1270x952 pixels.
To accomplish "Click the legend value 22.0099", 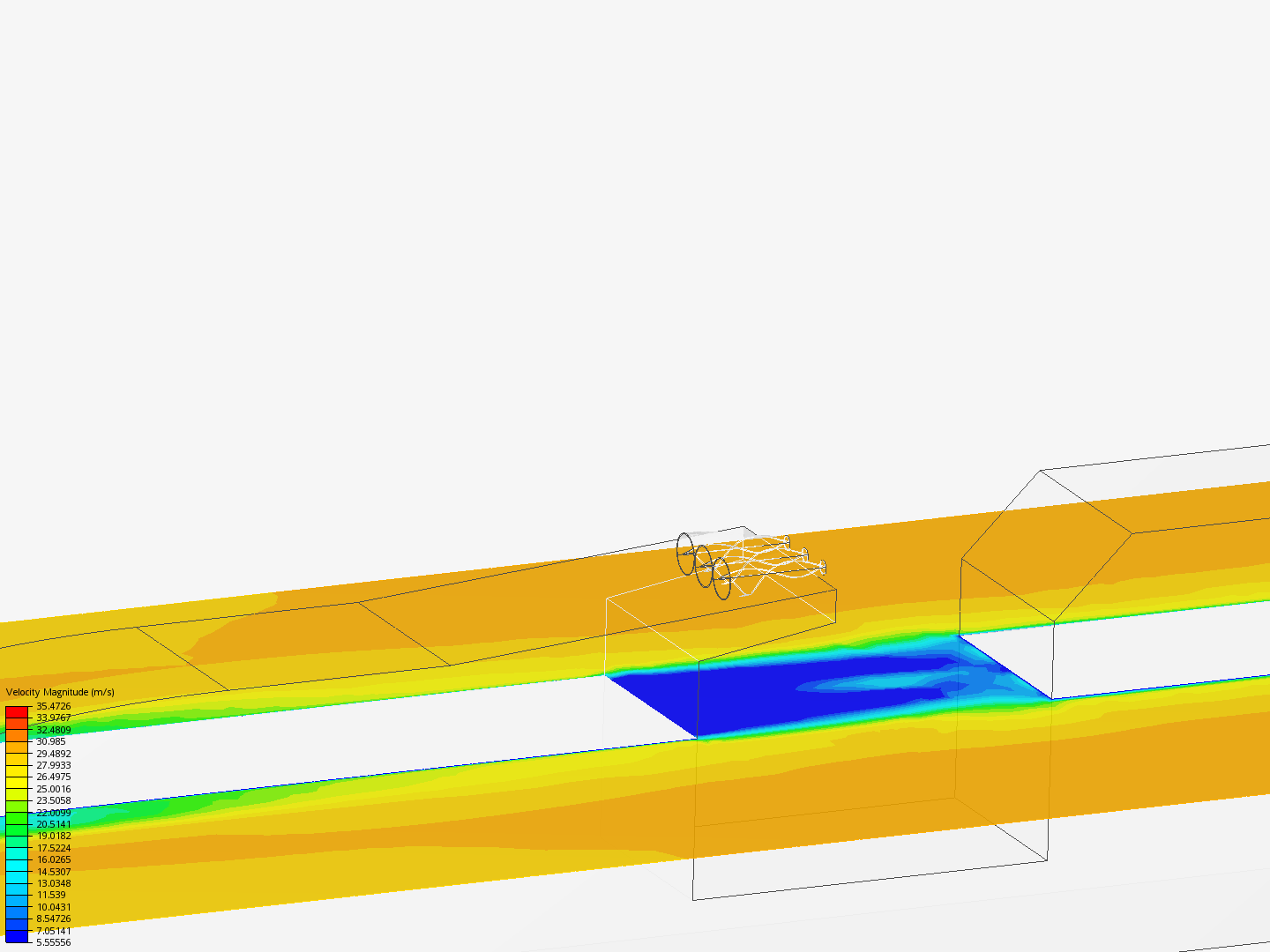I will (x=54, y=813).
